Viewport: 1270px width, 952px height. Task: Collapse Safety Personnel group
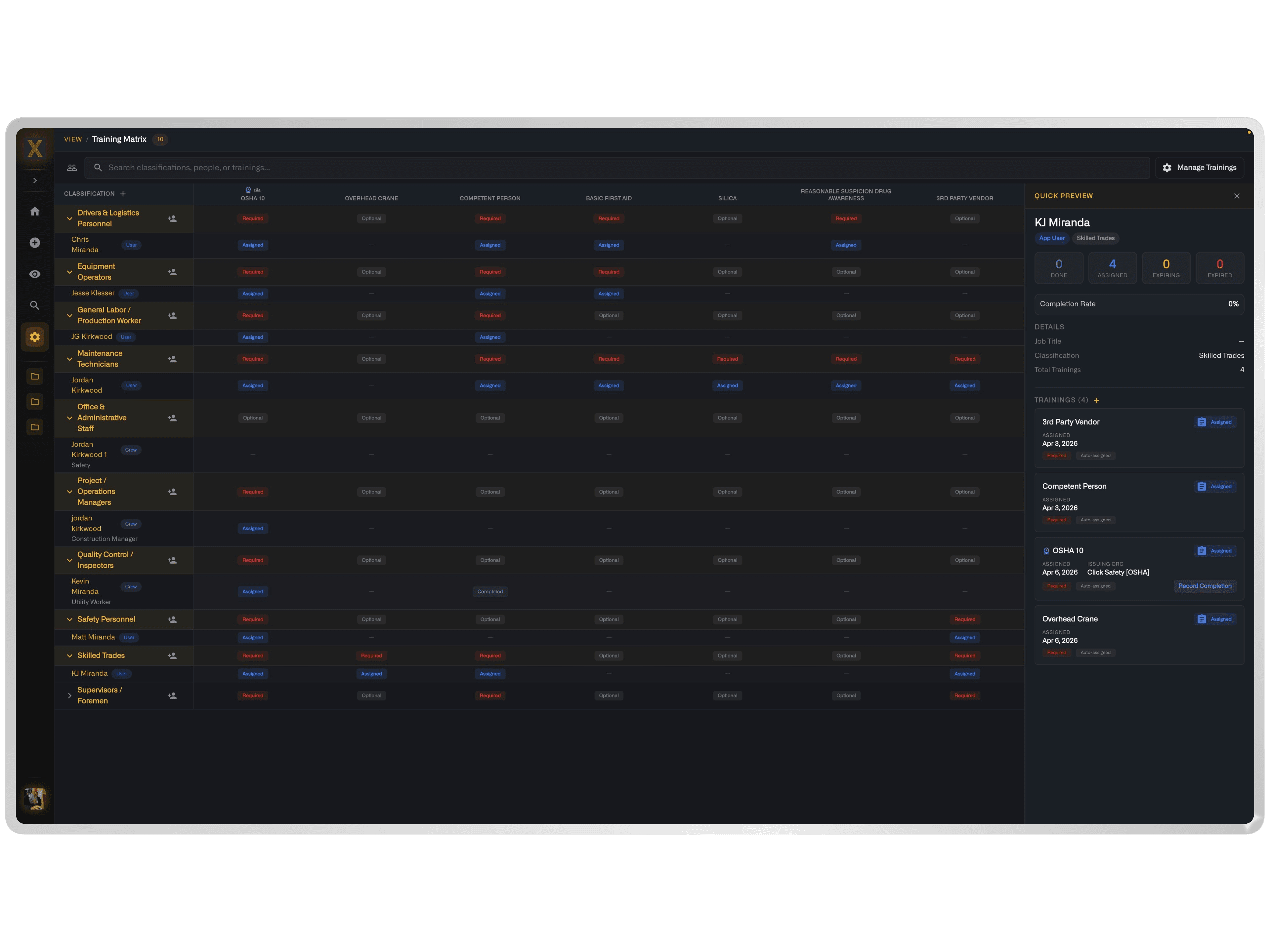pos(69,620)
